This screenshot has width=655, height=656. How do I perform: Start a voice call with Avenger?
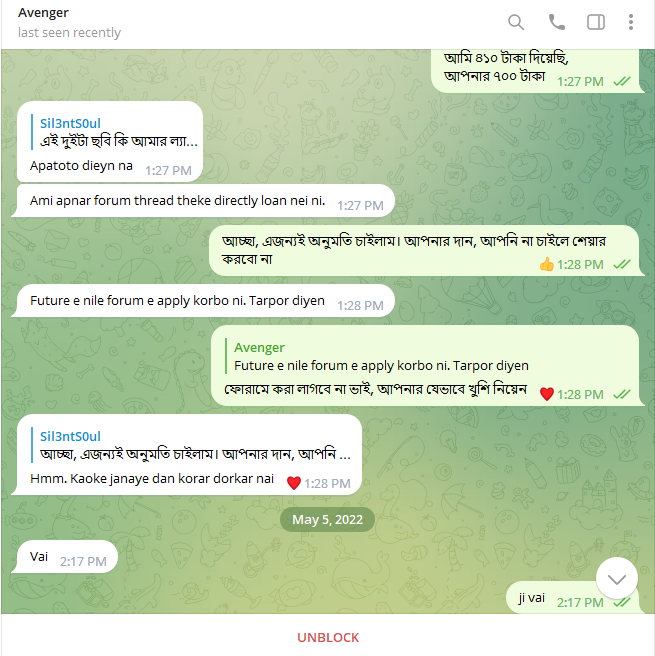556,22
